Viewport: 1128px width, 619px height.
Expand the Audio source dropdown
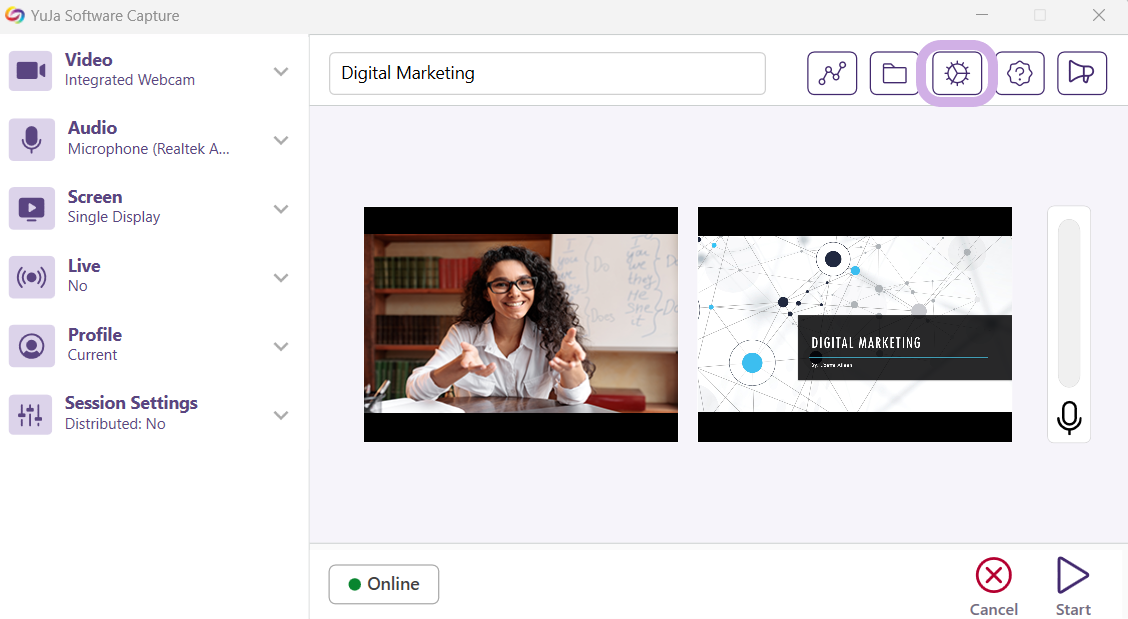pyautogui.click(x=281, y=140)
